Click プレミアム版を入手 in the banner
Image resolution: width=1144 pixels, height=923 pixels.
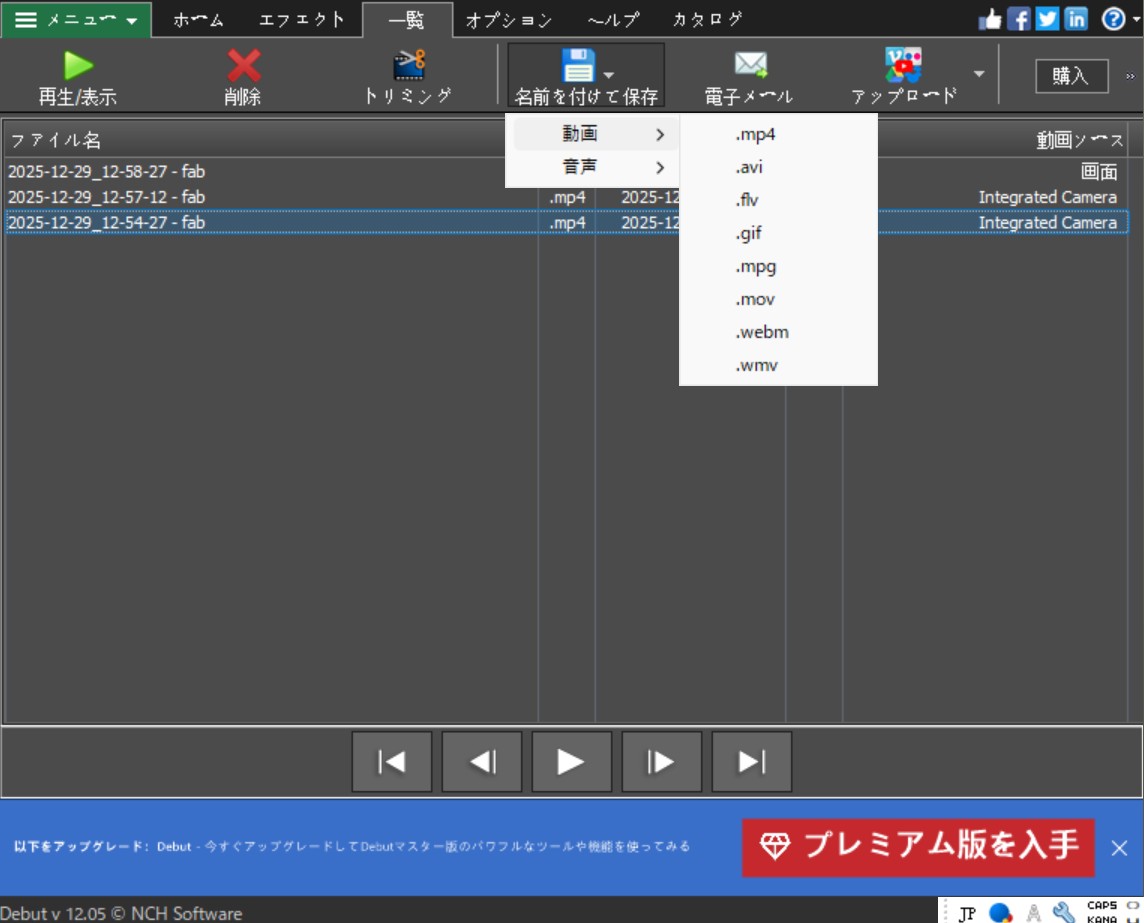coord(917,847)
